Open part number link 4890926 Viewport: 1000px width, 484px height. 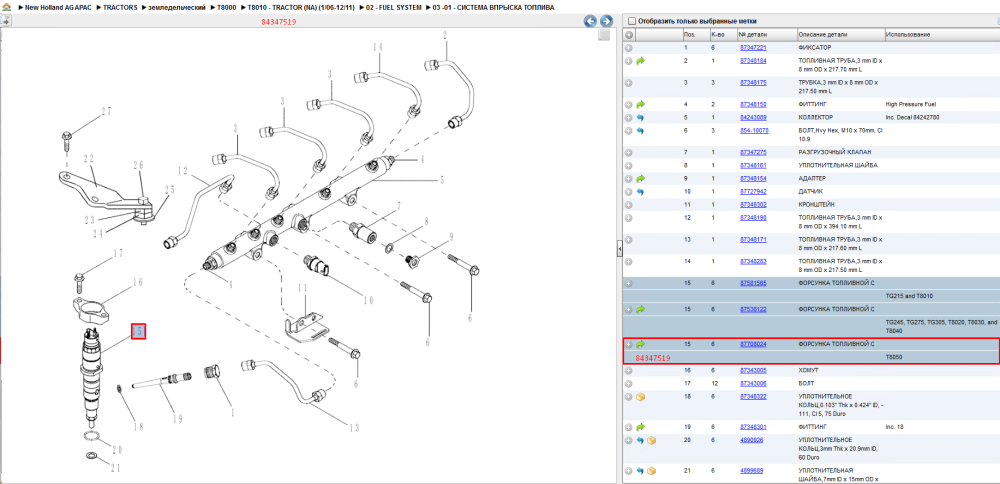[751, 441]
